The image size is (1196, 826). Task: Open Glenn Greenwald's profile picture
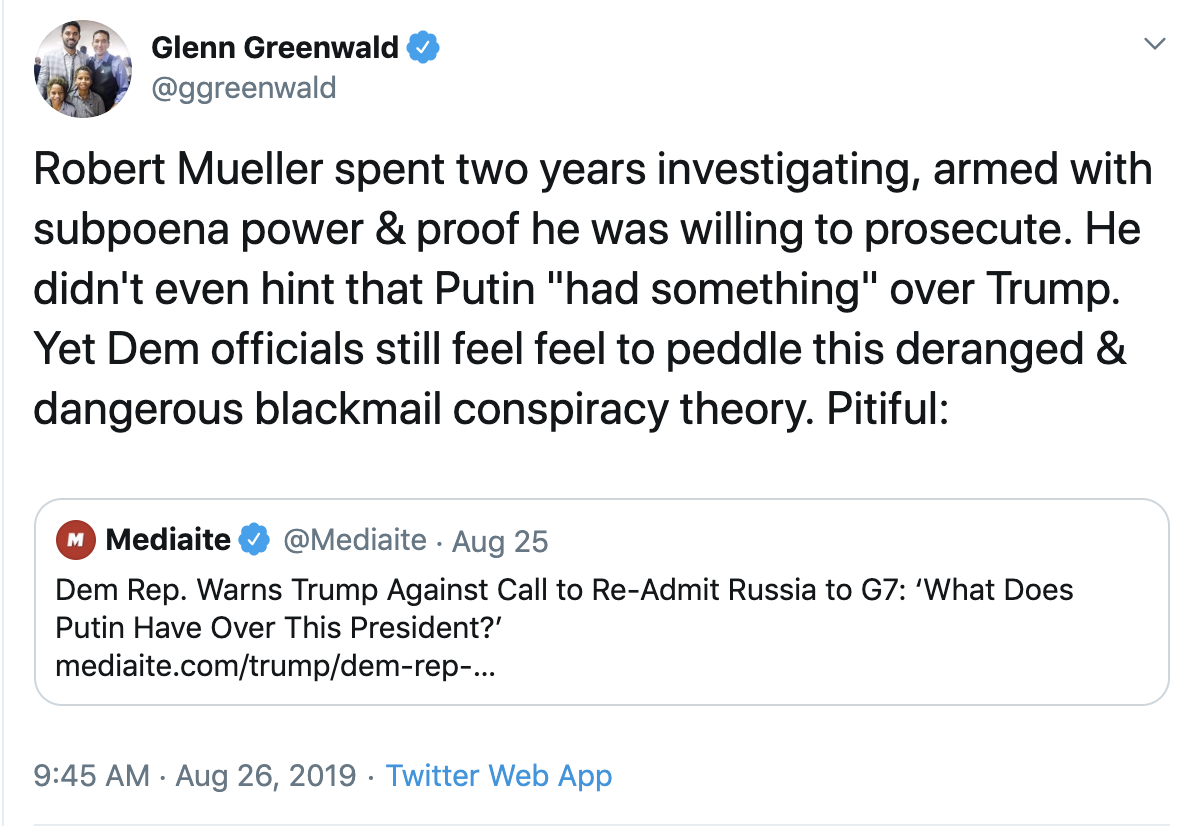point(82,69)
